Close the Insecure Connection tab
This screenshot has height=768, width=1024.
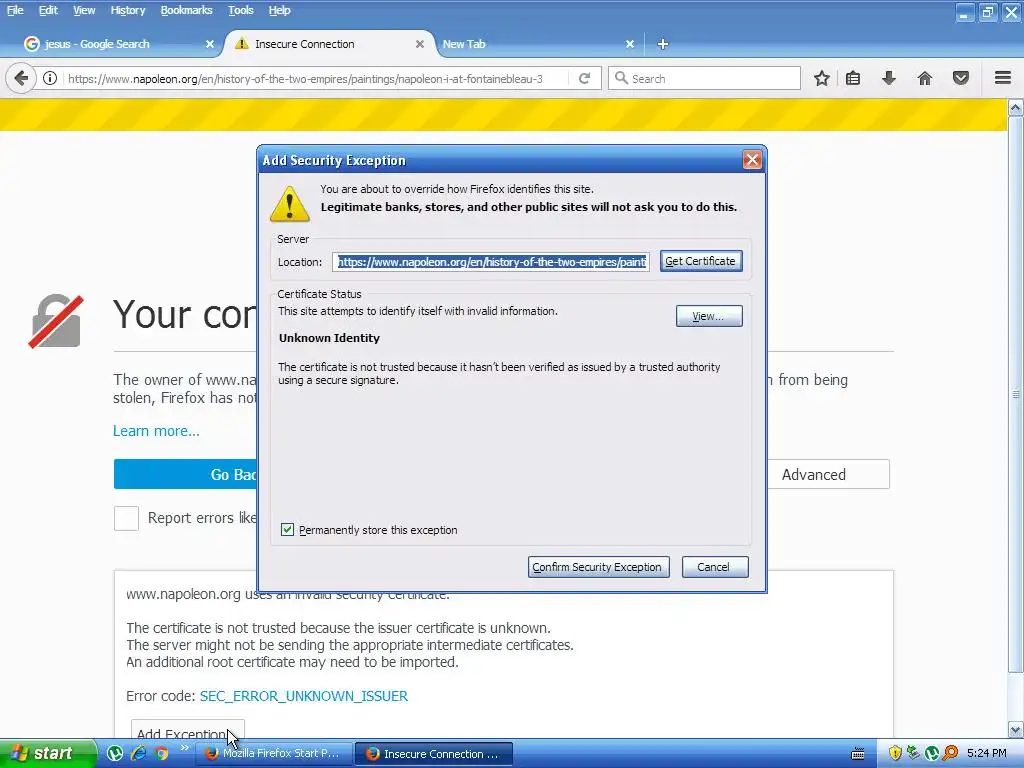coord(420,44)
